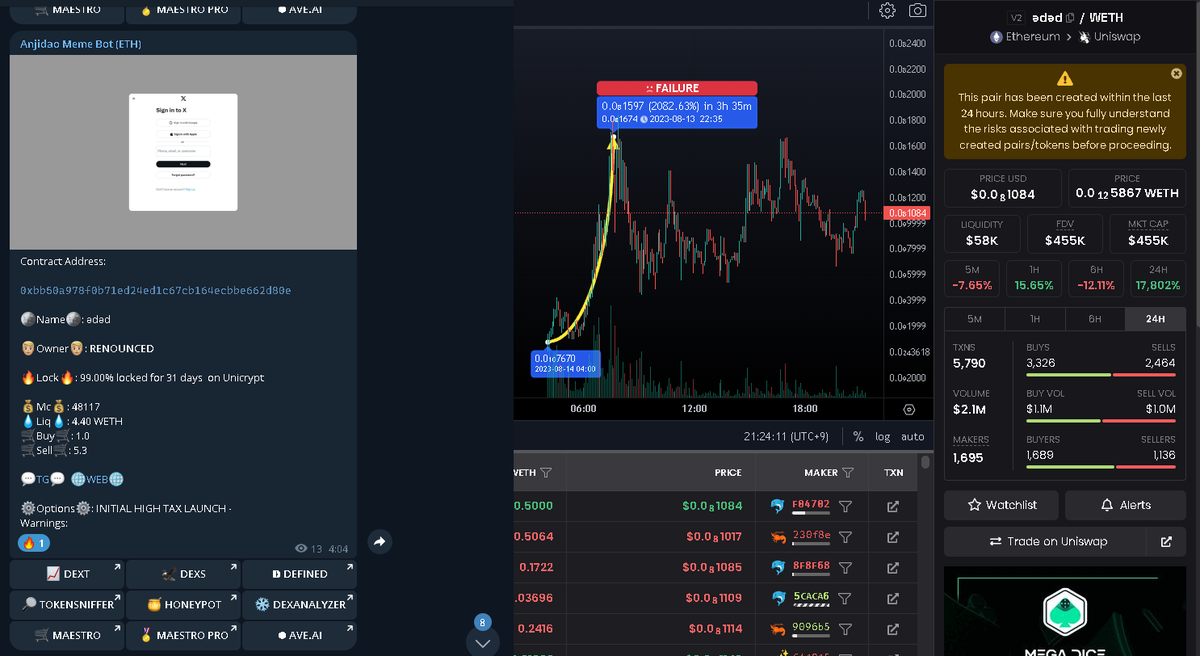This screenshot has height=656, width=1200.
Task: Click the contract address link
Action: 156,290
